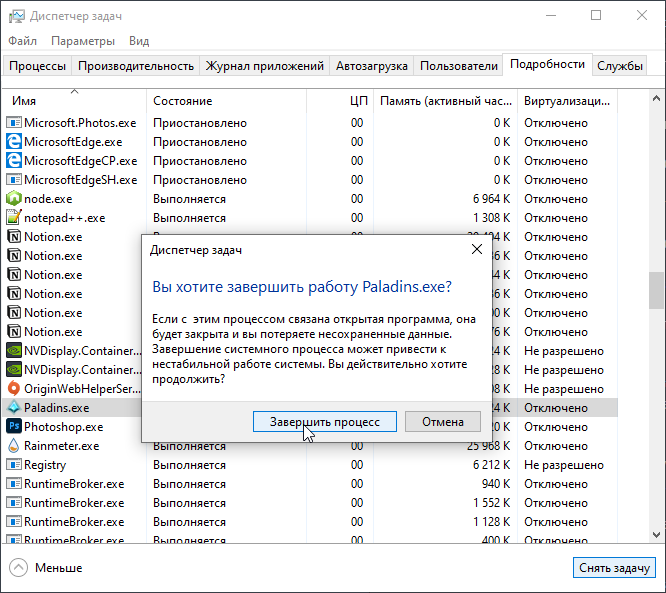Screen dimensions: 666x593
Task: Sort by the Состояние column header
Action: [226, 101]
